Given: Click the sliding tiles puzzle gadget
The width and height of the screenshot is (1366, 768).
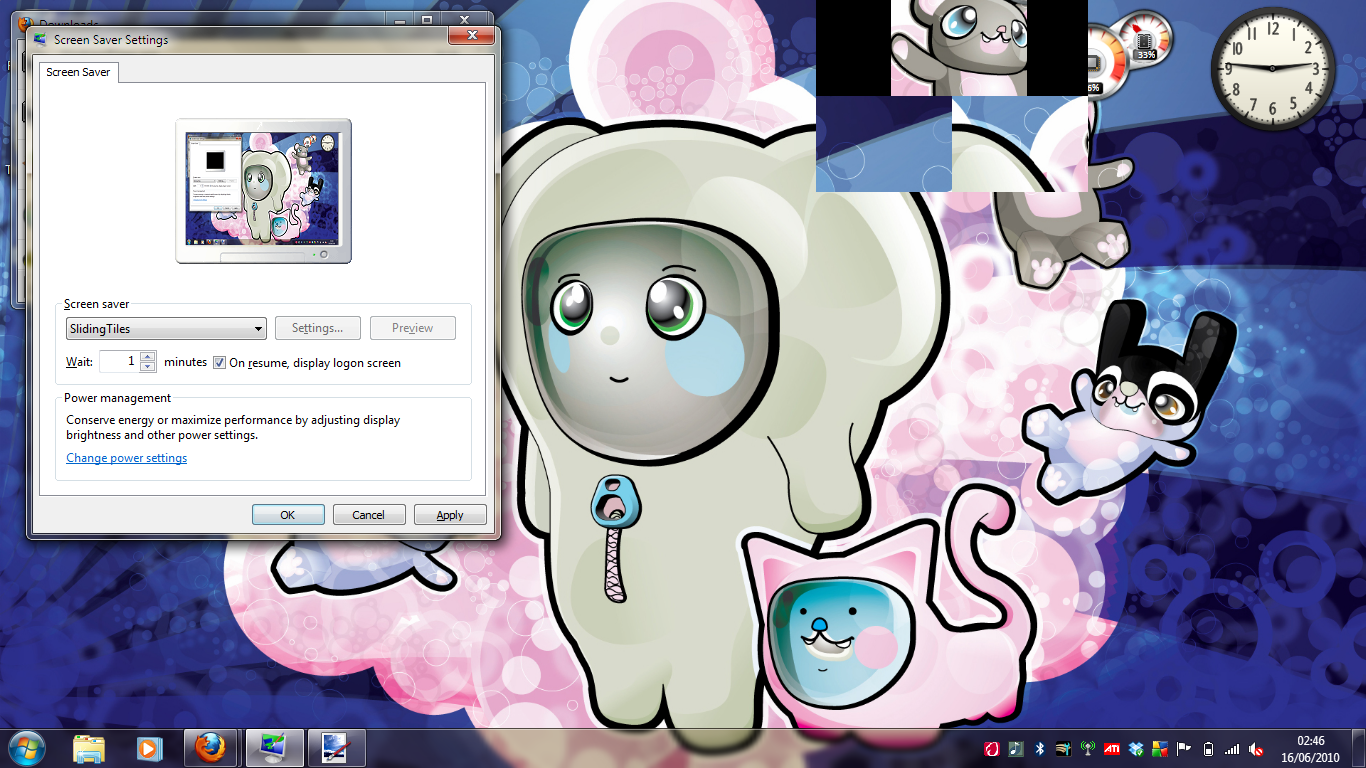Looking at the screenshot, I should 952,96.
